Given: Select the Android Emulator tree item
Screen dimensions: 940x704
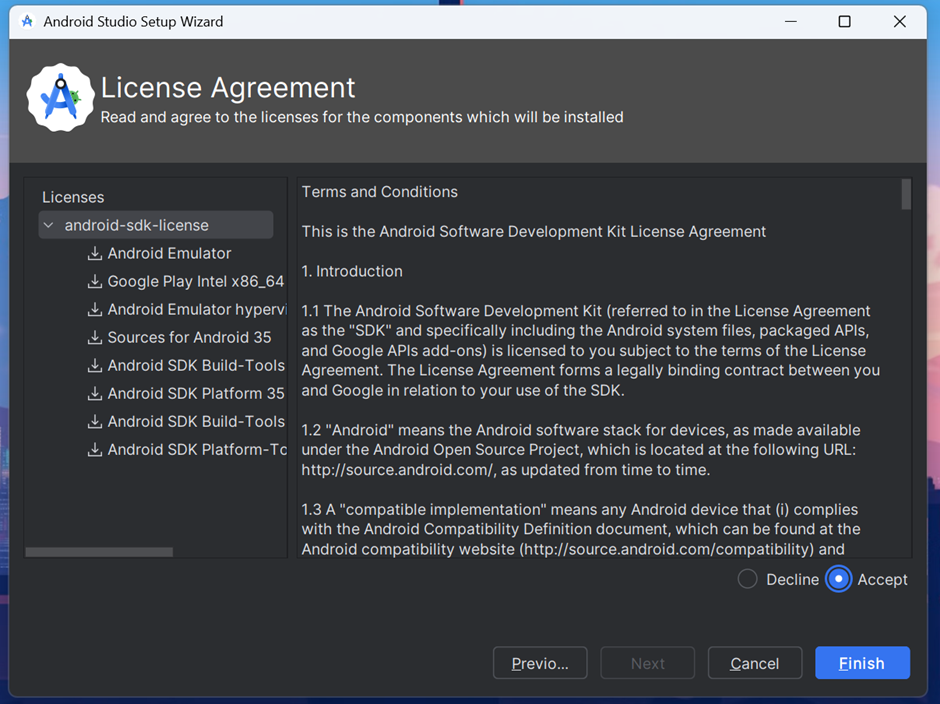Looking at the screenshot, I should 169,254.
